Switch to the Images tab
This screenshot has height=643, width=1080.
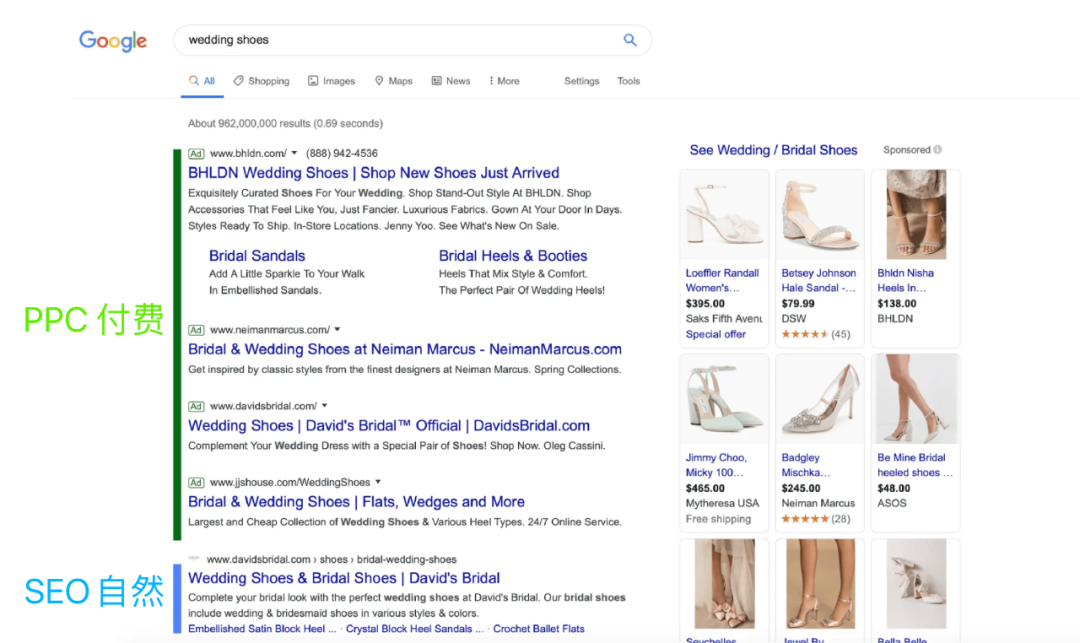pos(331,81)
